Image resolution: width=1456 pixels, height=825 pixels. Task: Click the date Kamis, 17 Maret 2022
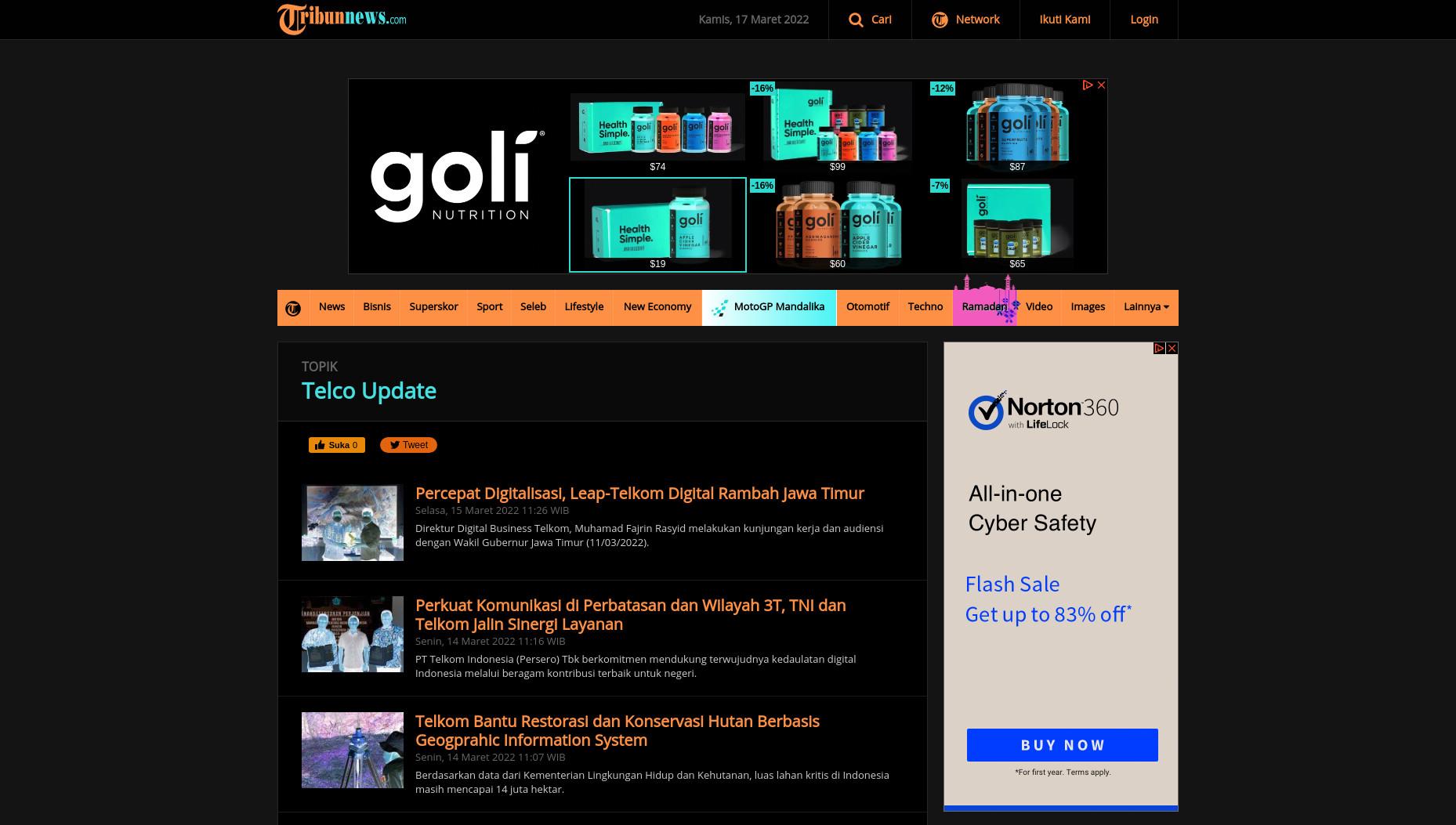pyautogui.click(x=753, y=20)
